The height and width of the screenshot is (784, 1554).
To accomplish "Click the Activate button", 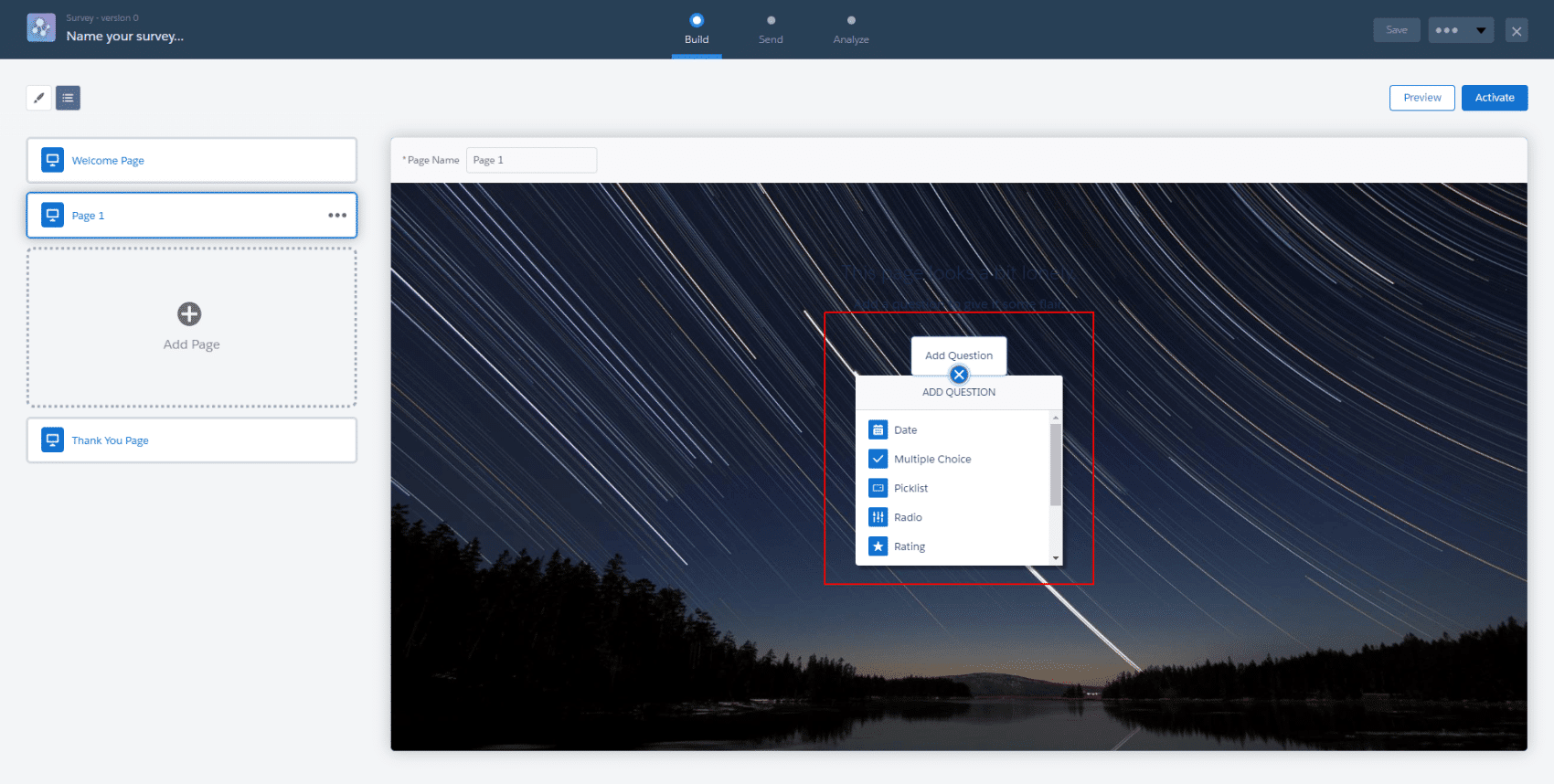I will click(1494, 98).
